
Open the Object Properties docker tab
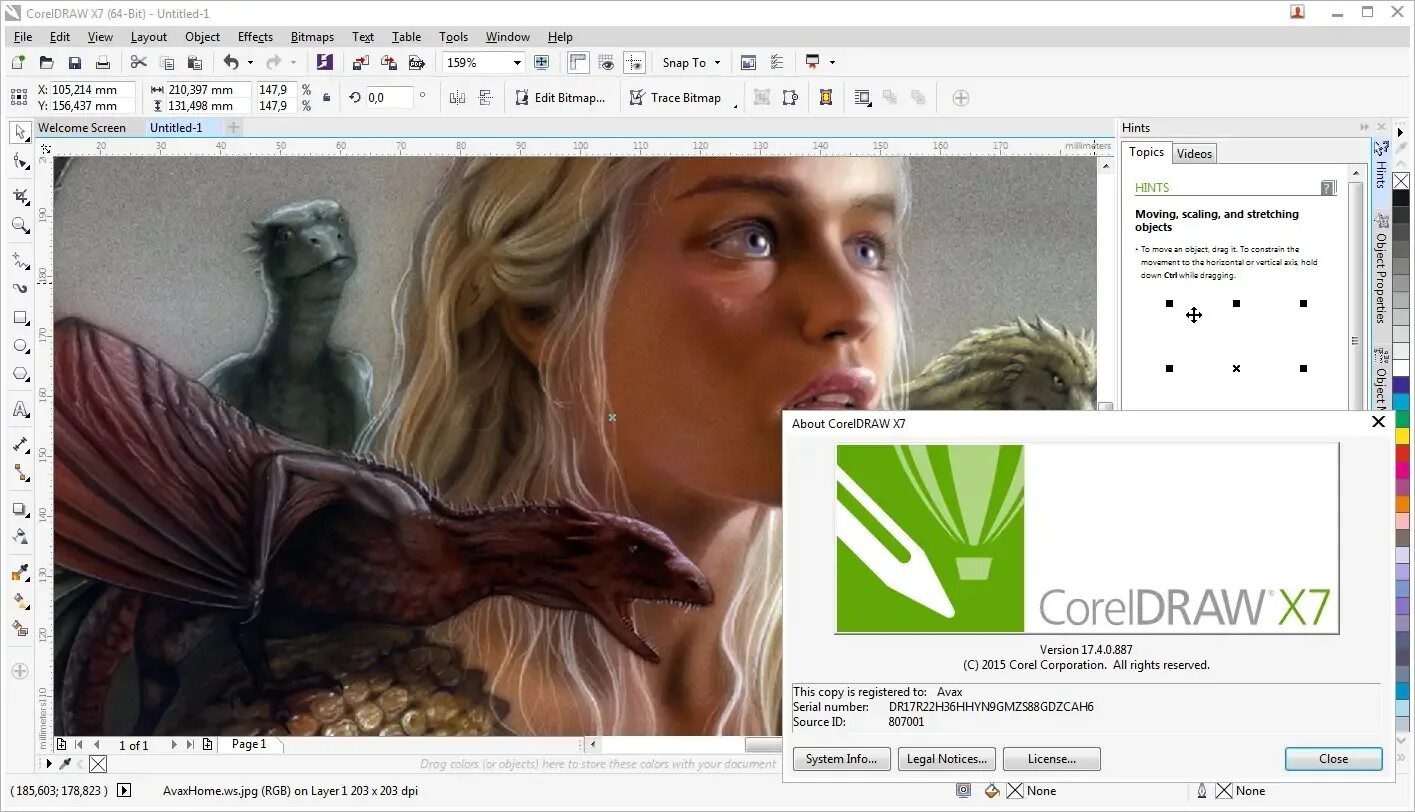1380,270
